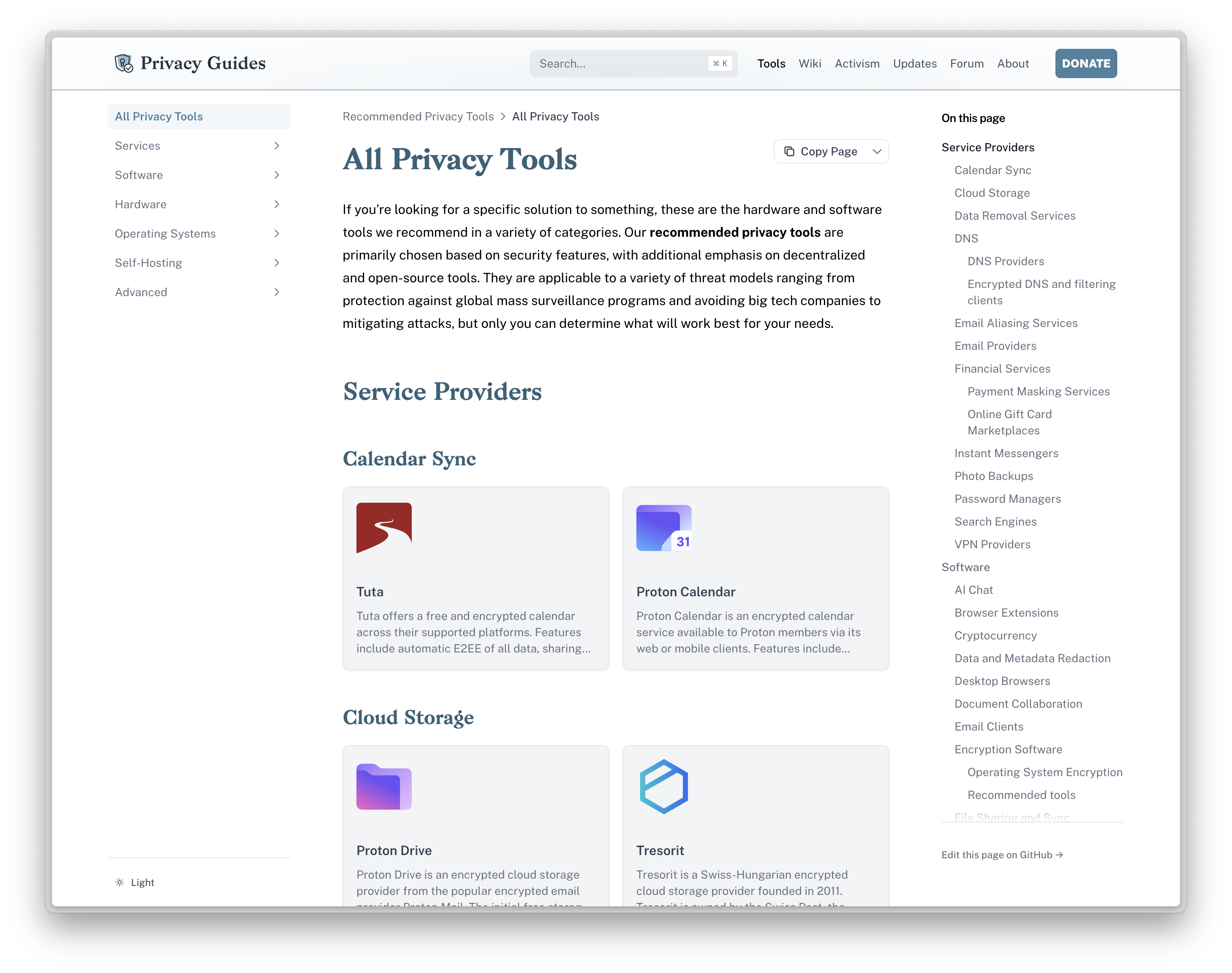Jump to Payment Masking Services outline link
1232x973 pixels.
pyautogui.click(x=1038, y=391)
